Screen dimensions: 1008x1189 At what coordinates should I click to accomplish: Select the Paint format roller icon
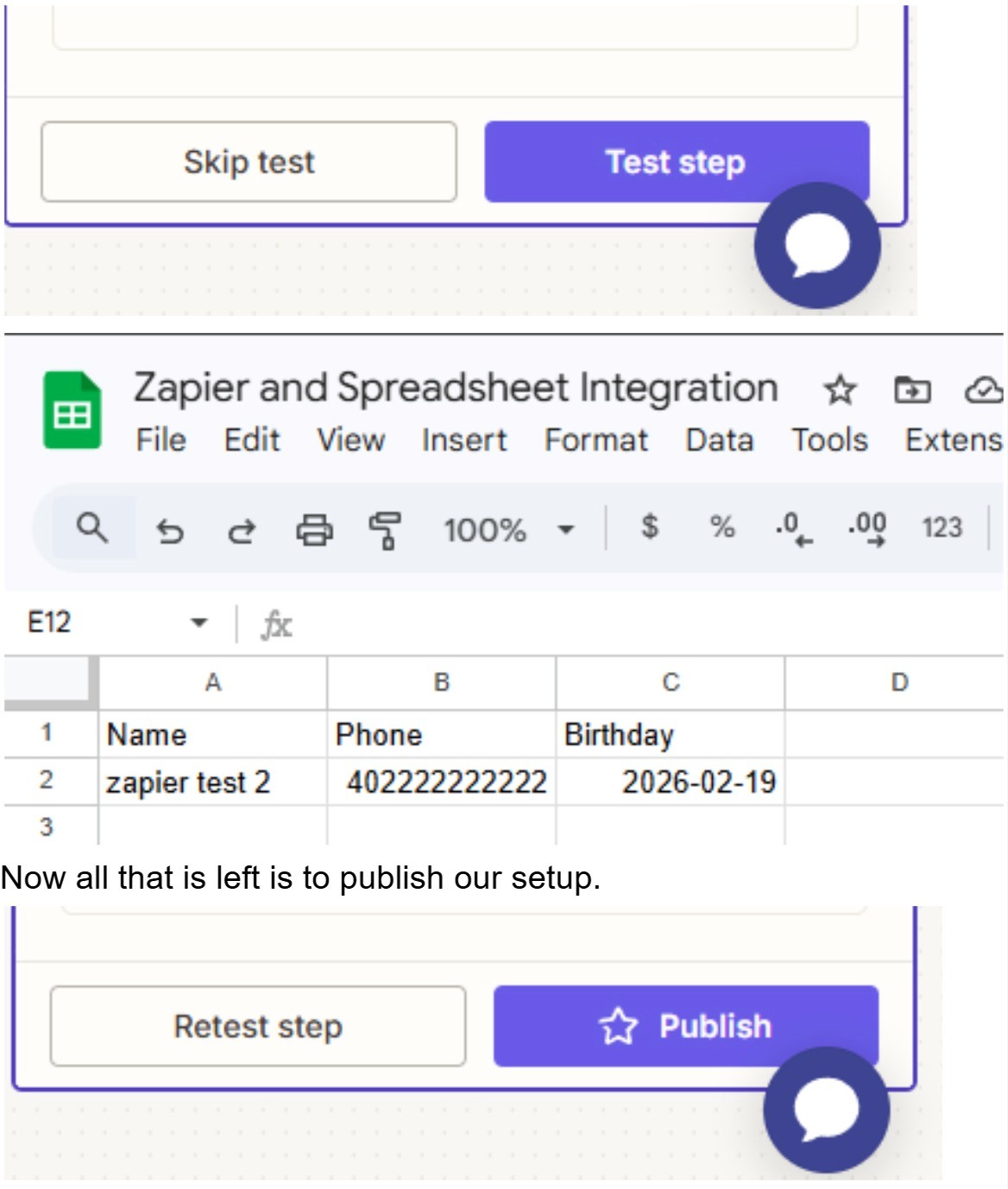[385, 530]
